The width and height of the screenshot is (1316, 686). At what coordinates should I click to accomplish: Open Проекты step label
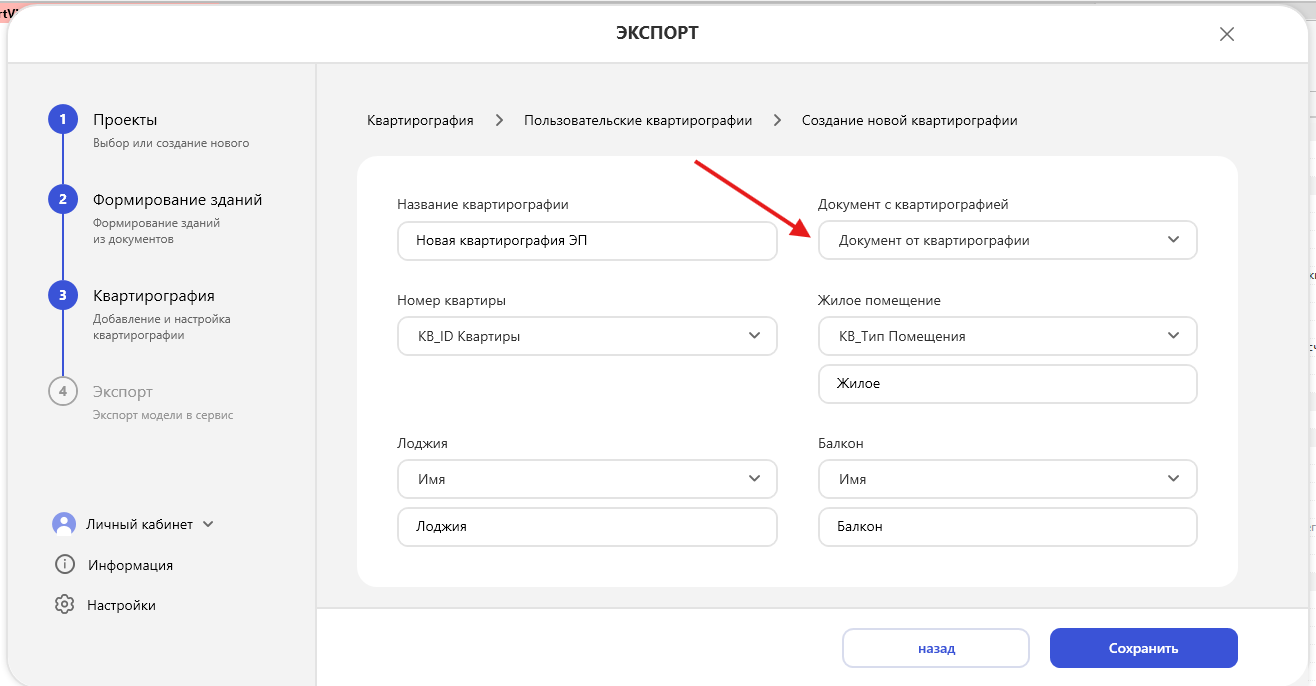coord(125,119)
